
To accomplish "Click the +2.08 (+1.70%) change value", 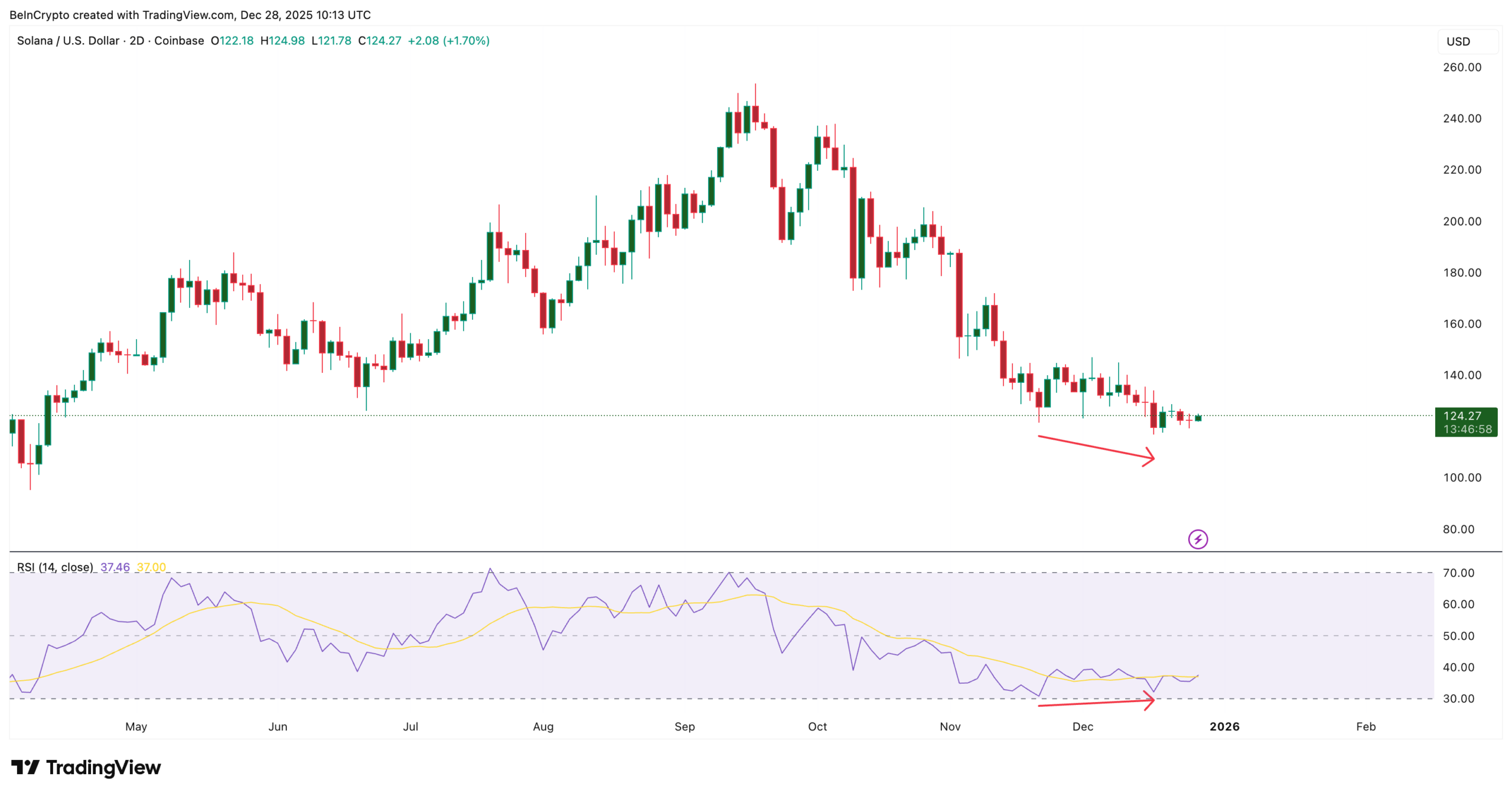I will pos(448,41).
